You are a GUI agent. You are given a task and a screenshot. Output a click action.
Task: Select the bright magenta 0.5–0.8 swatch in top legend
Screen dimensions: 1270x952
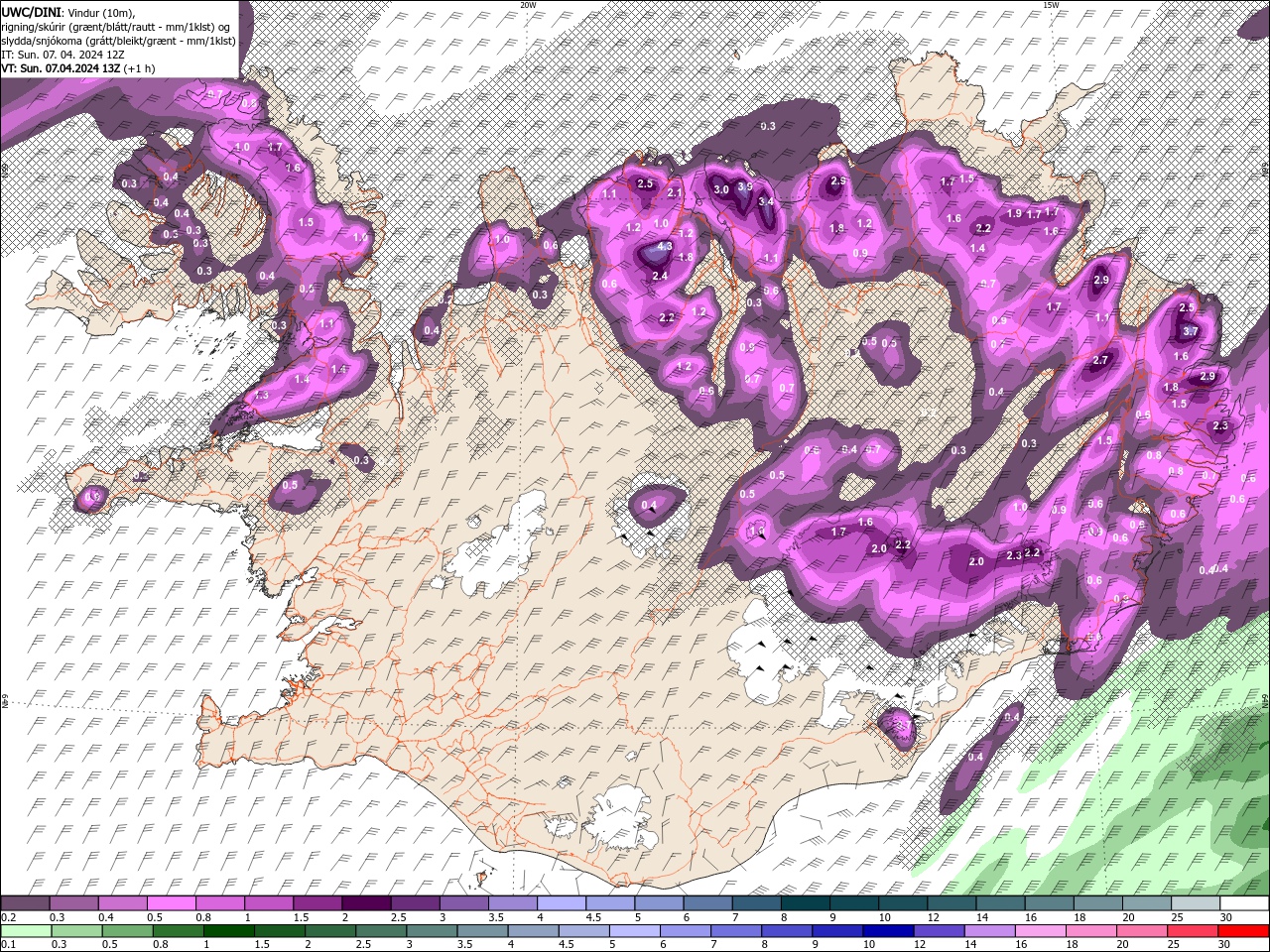click(171, 903)
